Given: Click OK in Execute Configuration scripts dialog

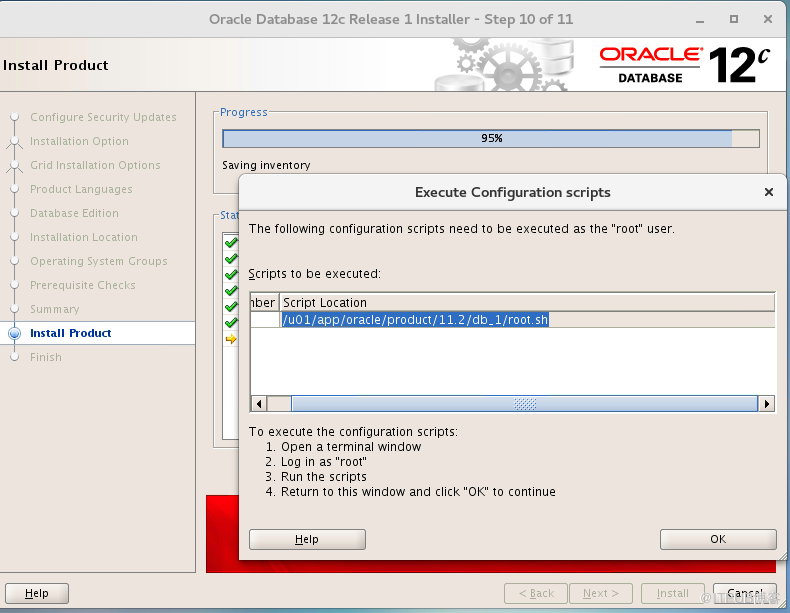Looking at the screenshot, I should [718, 539].
